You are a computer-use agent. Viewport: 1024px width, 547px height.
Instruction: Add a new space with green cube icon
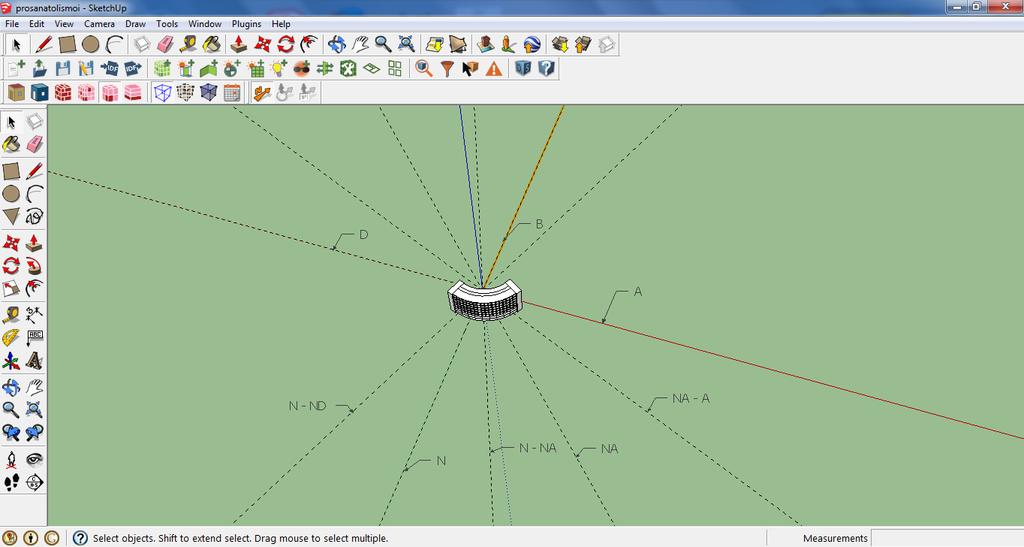[x=162, y=68]
